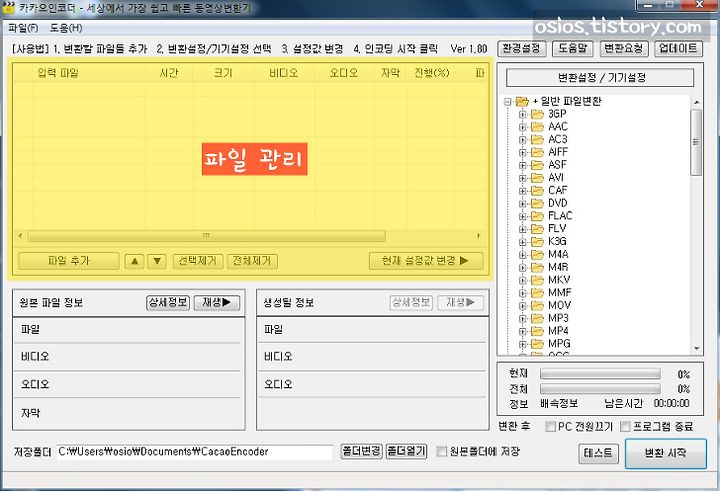Click the file list horizontal scrollbar

[x=206, y=236]
